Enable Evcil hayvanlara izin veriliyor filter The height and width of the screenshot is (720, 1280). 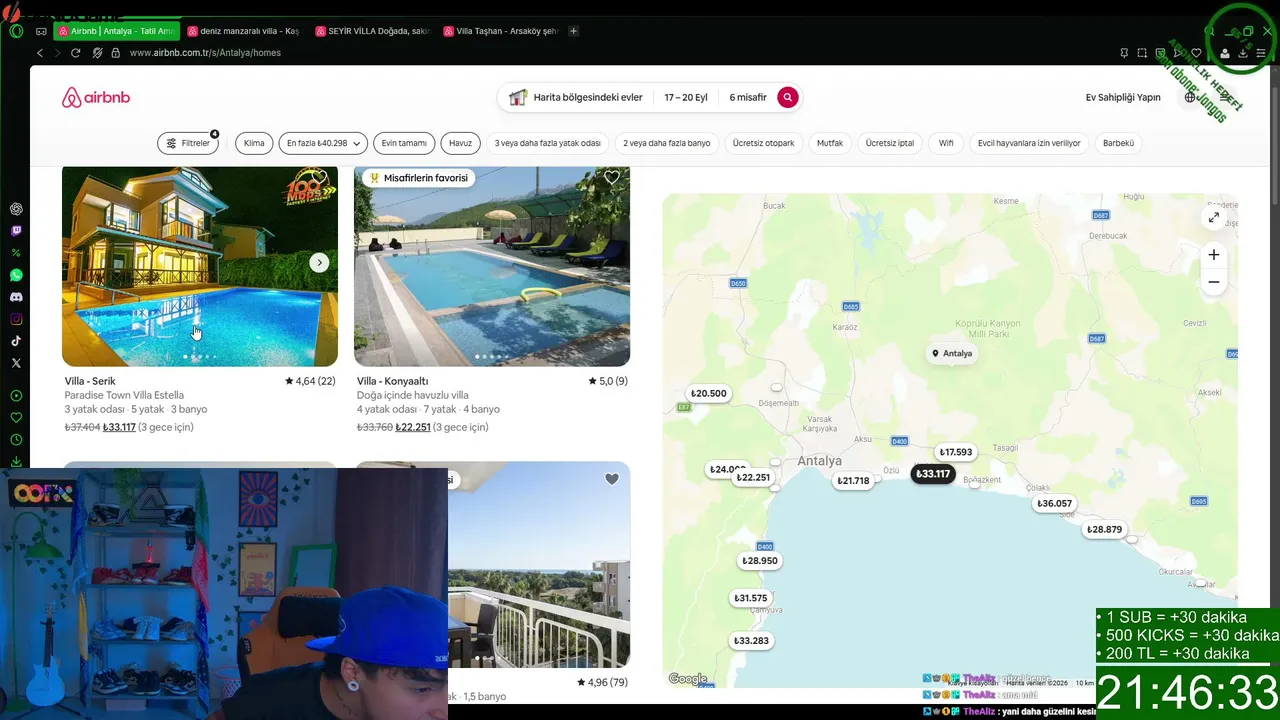click(1029, 143)
